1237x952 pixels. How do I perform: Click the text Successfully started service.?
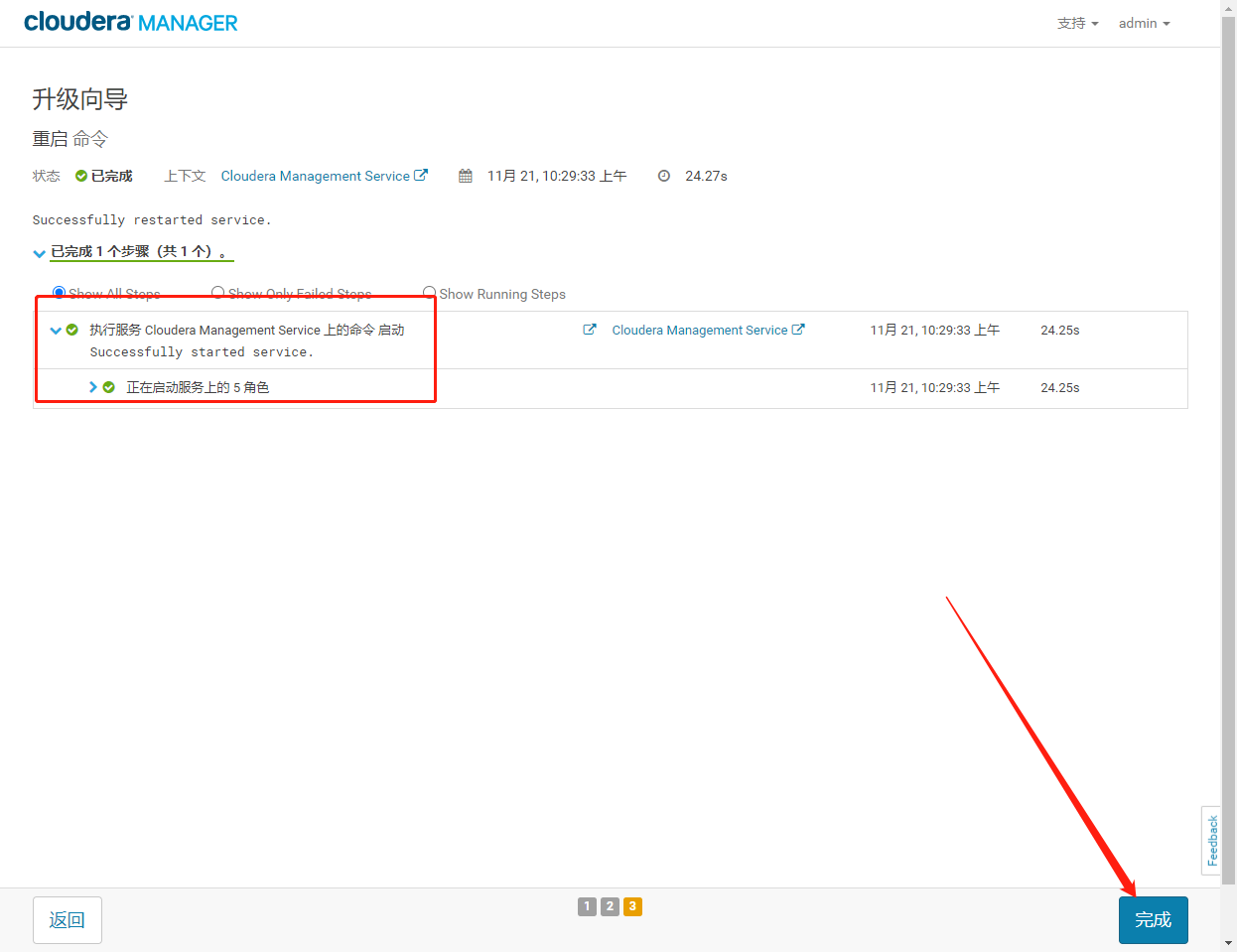202,352
